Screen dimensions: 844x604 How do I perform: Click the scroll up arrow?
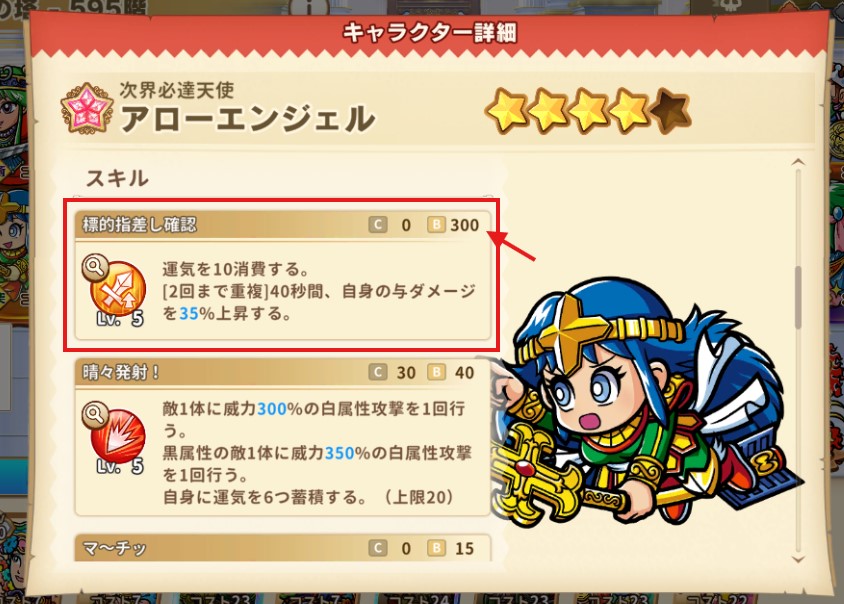tap(798, 162)
